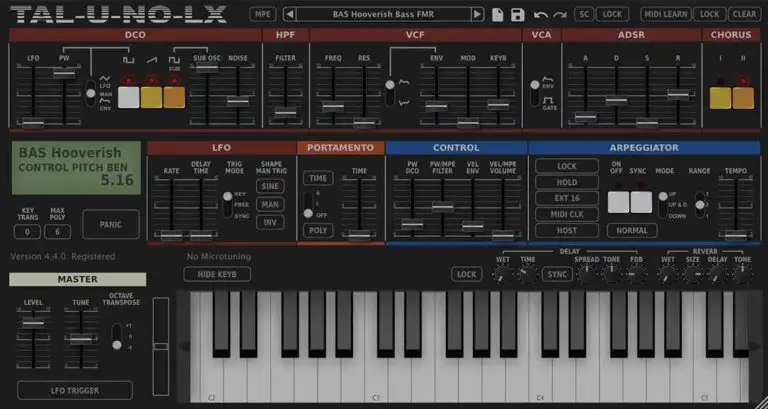This screenshot has width=768, height=409.
Task: Click the MPE button
Action: coord(263,14)
